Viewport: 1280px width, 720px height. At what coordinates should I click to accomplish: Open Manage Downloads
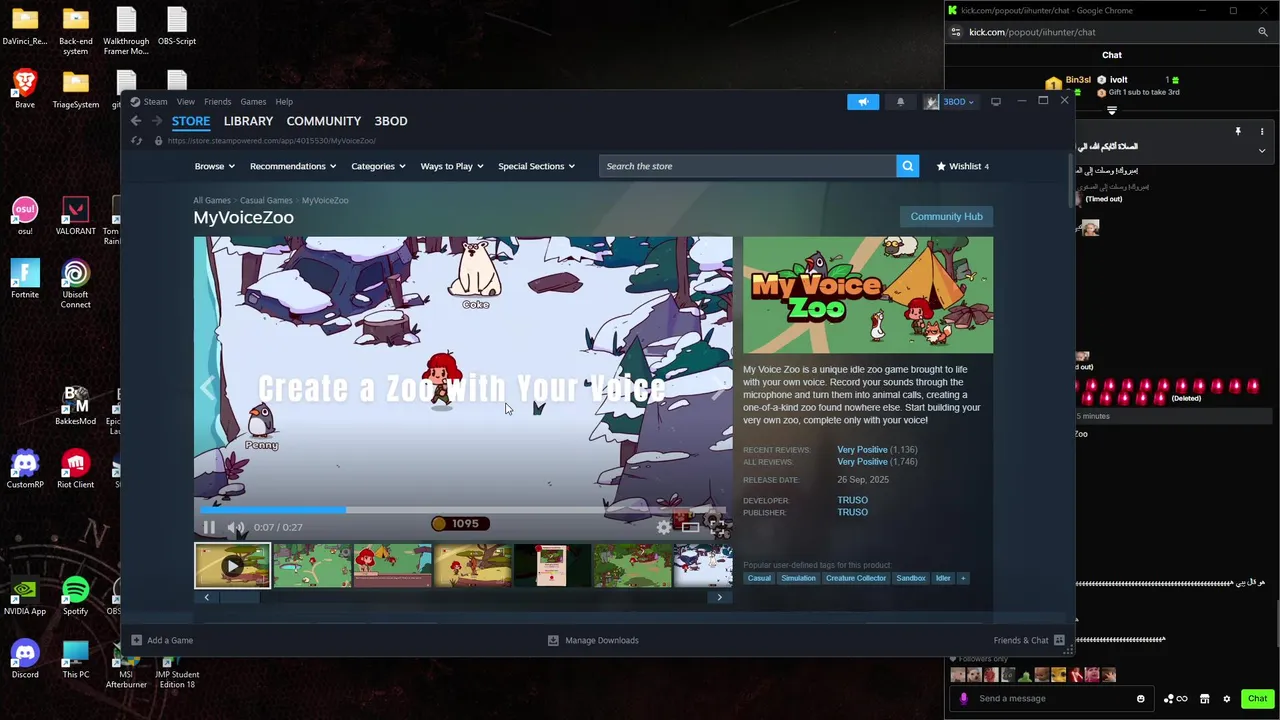(593, 640)
